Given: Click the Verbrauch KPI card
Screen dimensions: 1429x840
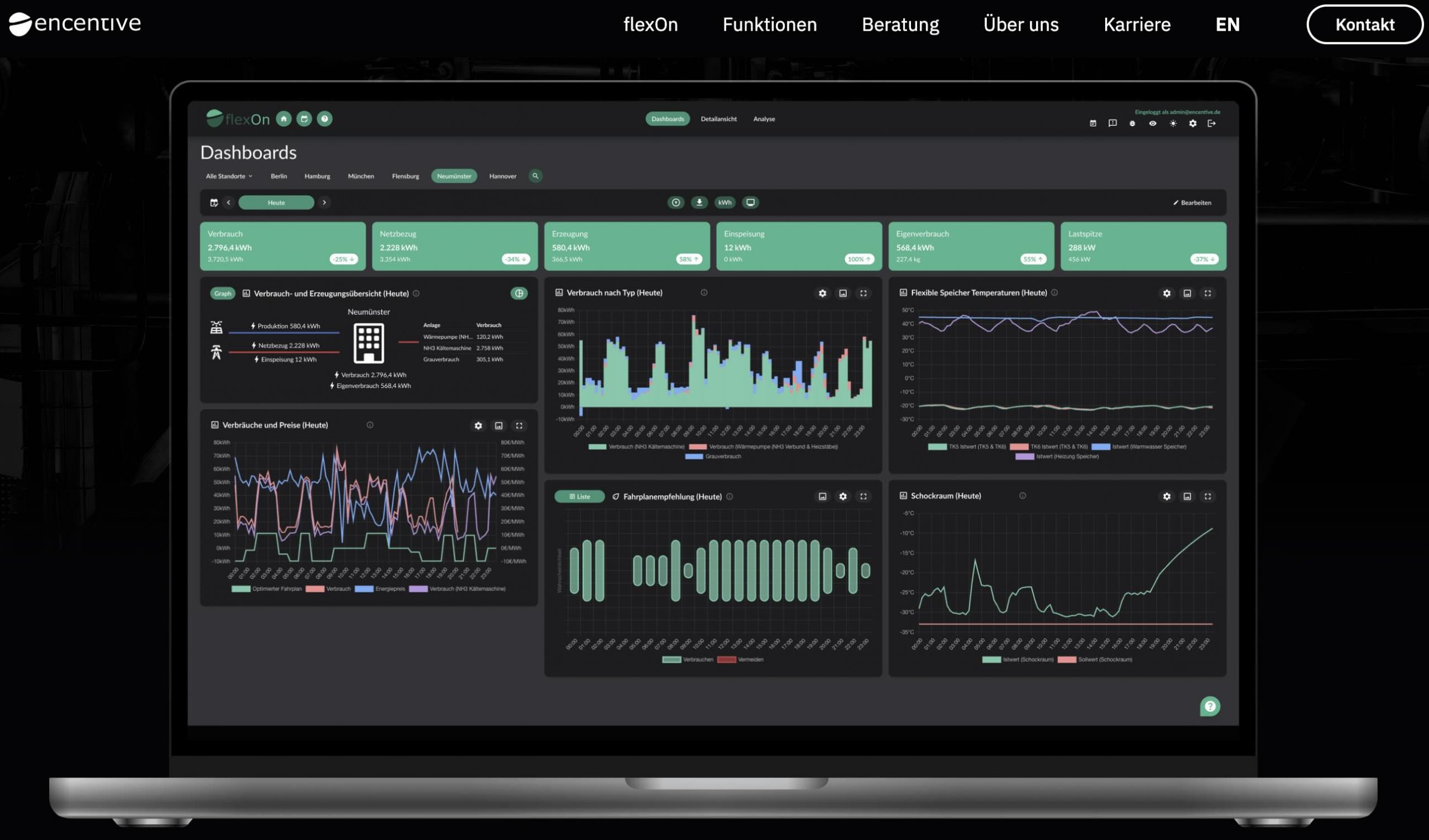Looking at the screenshot, I should pyautogui.click(x=282, y=246).
